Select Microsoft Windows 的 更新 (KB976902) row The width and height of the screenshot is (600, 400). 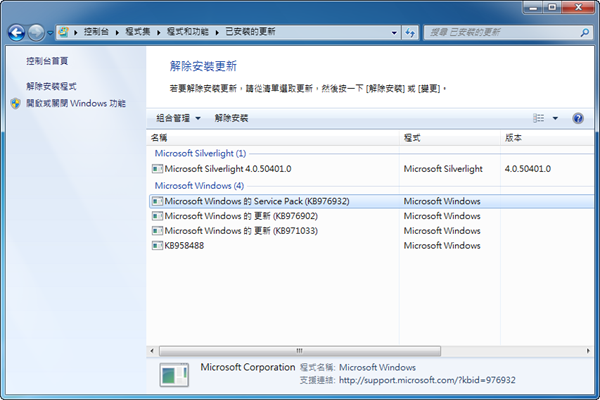pos(370,216)
